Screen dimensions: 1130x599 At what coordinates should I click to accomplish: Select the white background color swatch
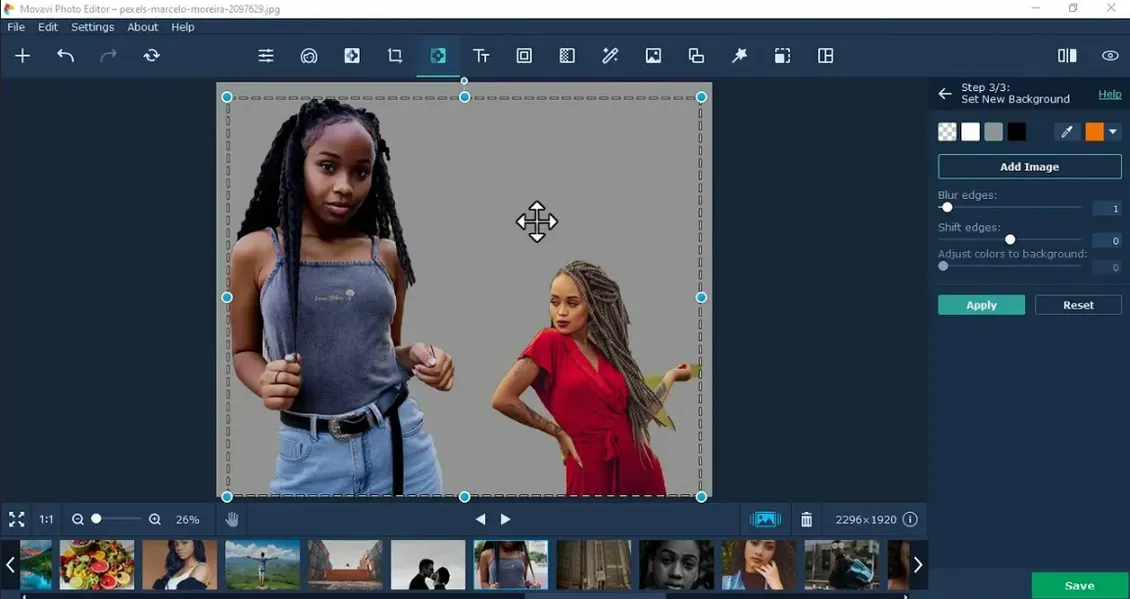click(969, 131)
